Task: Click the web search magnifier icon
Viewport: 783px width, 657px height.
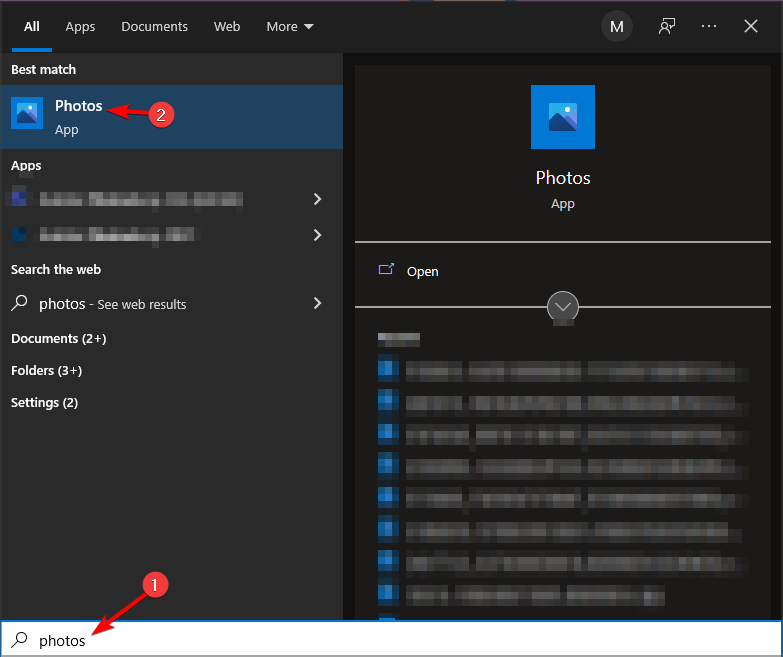Action: [19, 303]
